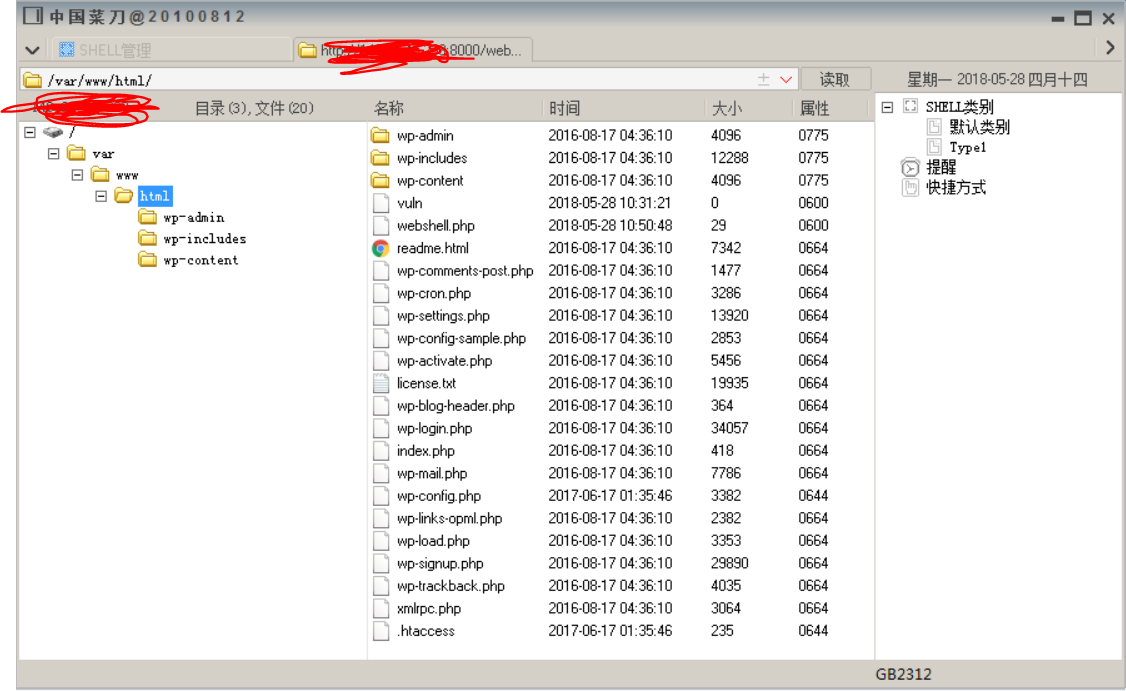Select 默认类别 in the category tree
The height and width of the screenshot is (691, 1126).
(980, 127)
